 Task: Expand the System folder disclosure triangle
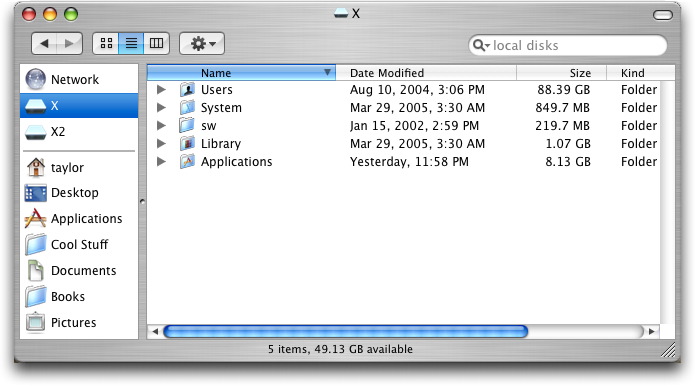pos(161,108)
